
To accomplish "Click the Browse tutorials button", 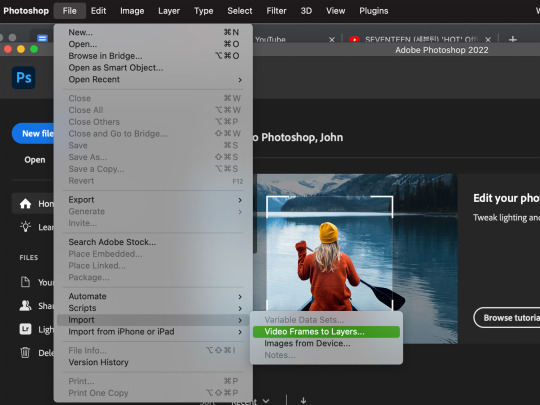I will 507,318.
